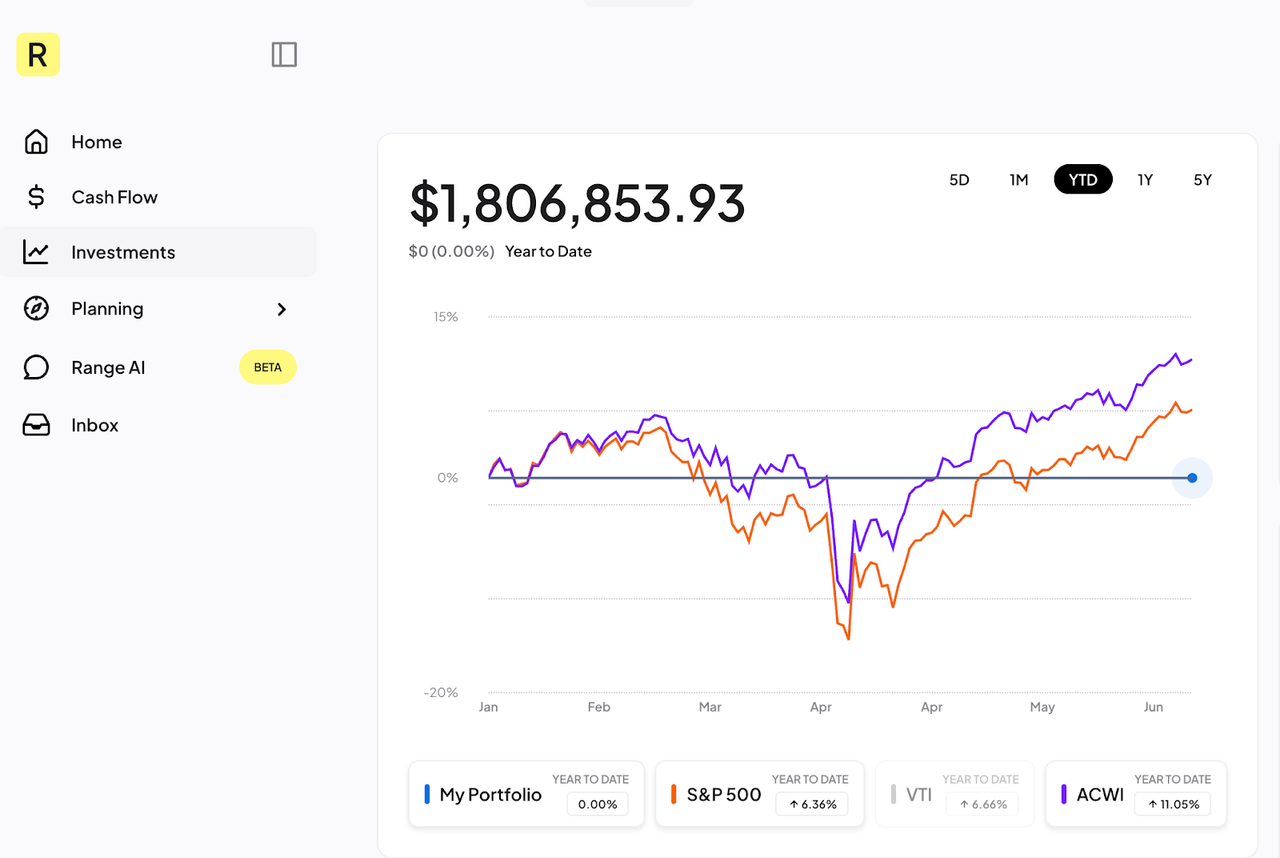
Task: Select the Planning compass icon
Action: tap(36, 309)
